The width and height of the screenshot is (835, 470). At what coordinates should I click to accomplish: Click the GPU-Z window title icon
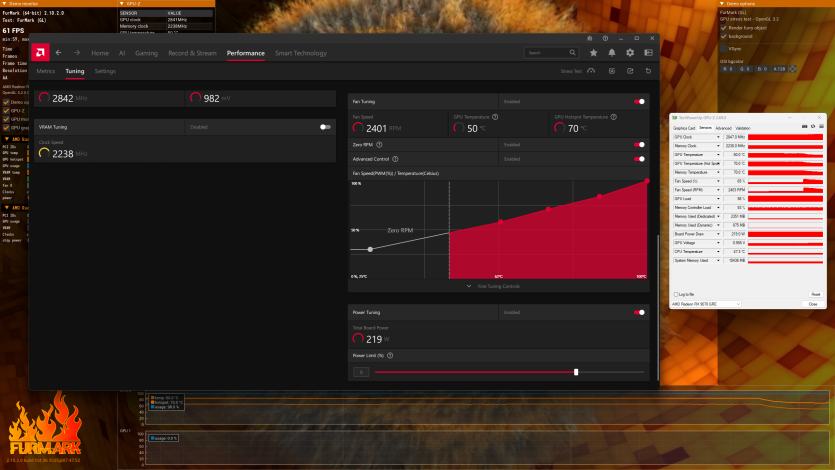pos(675,118)
